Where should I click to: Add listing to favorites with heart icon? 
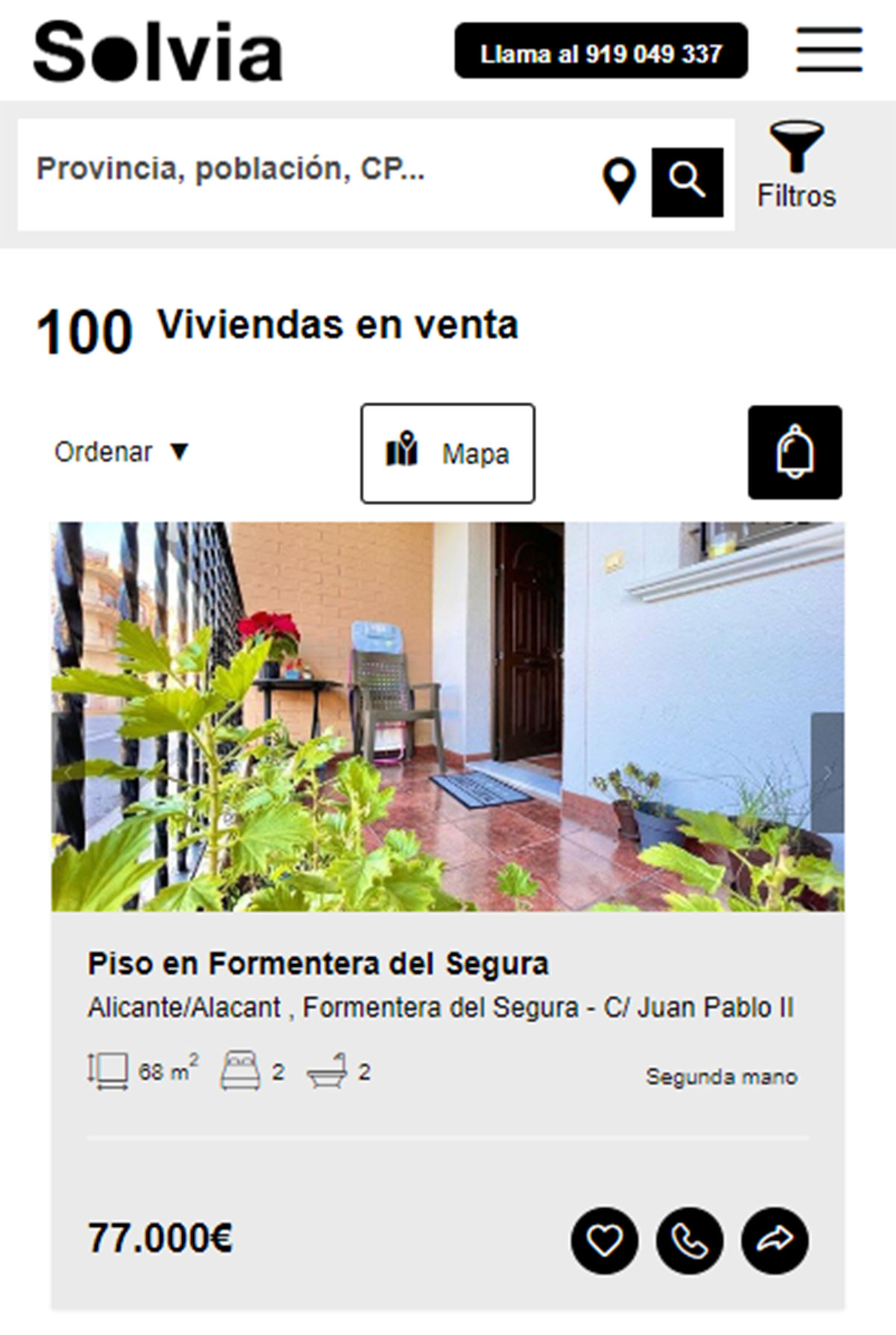[605, 1241]
